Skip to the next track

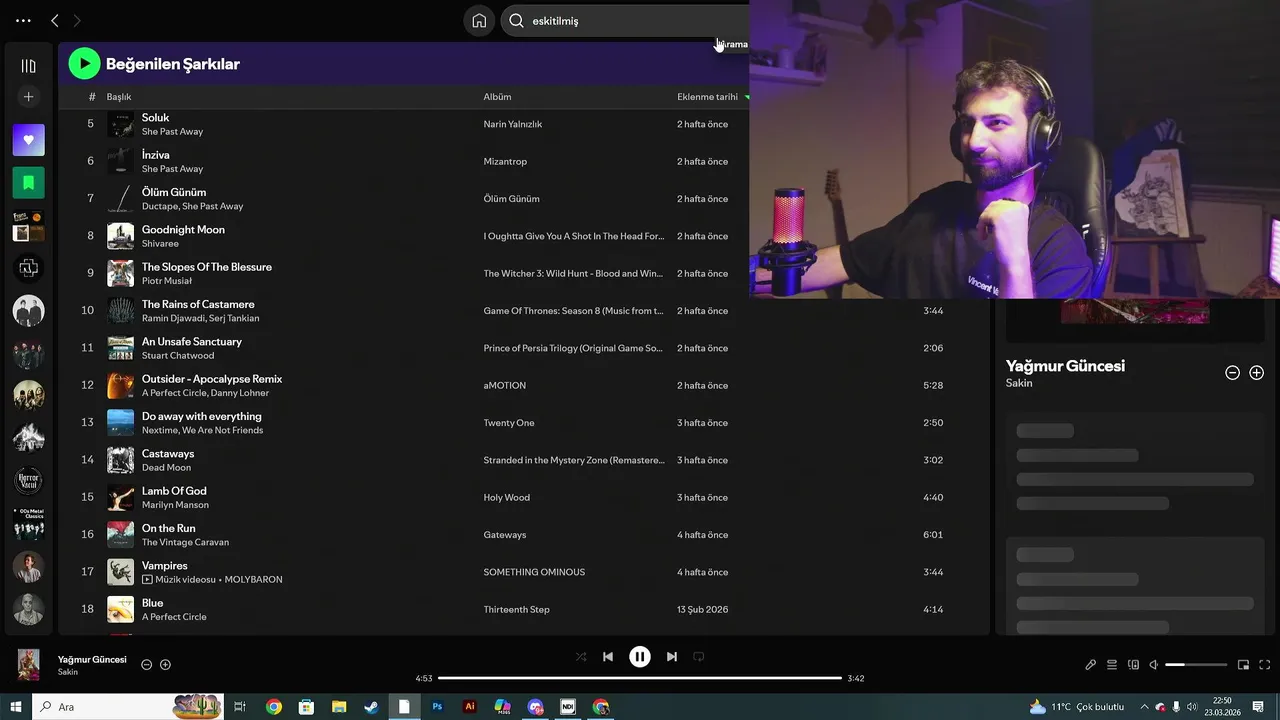672,657
